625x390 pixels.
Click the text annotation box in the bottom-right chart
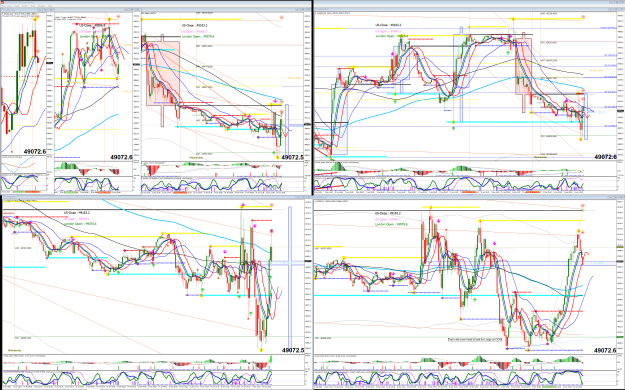[475, 340]
